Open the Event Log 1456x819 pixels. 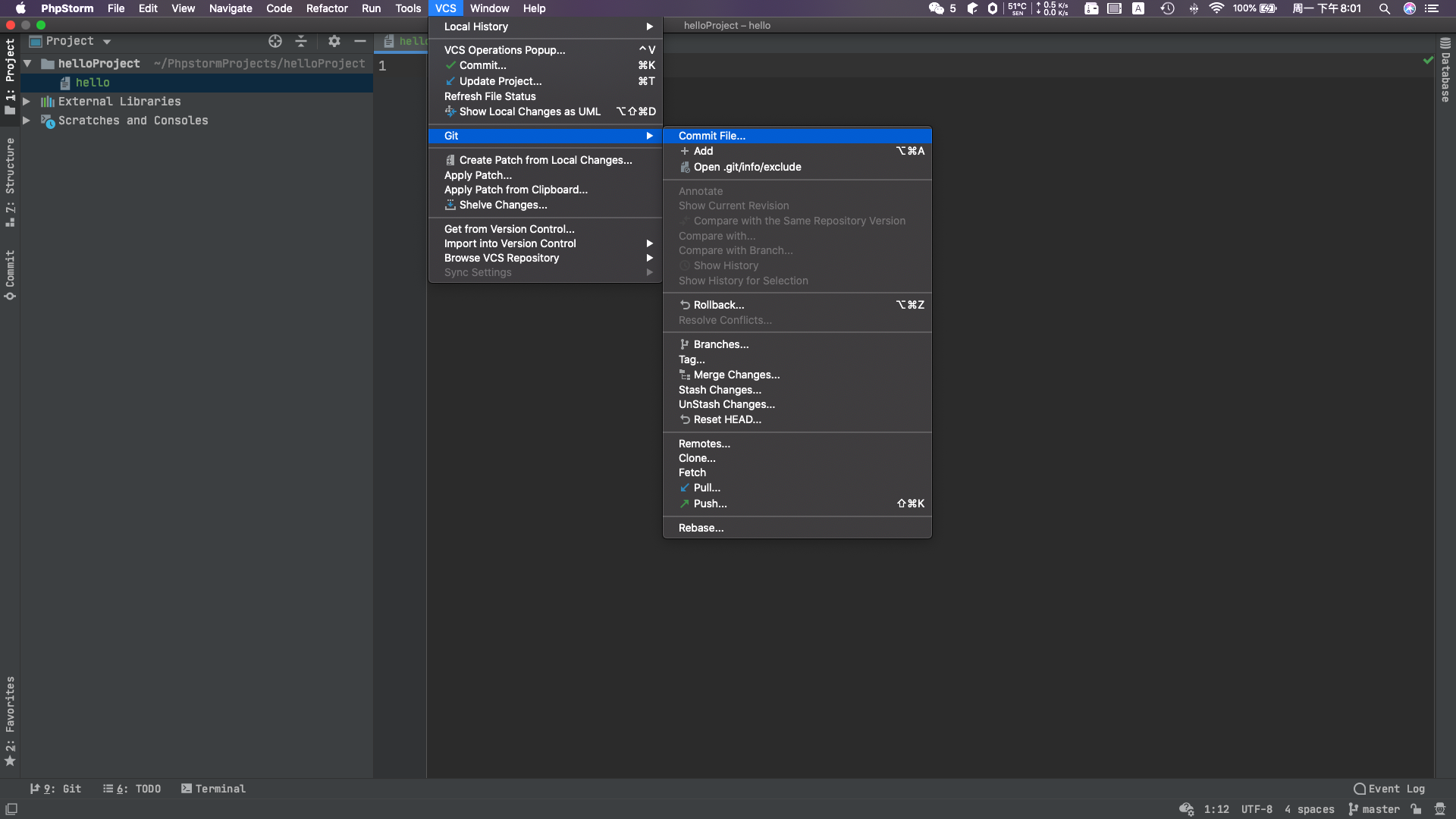point(1389,789)
